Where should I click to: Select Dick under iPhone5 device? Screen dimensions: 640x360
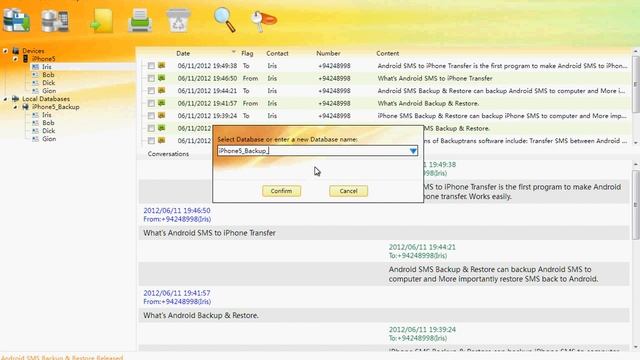click(x=49, y=83)
